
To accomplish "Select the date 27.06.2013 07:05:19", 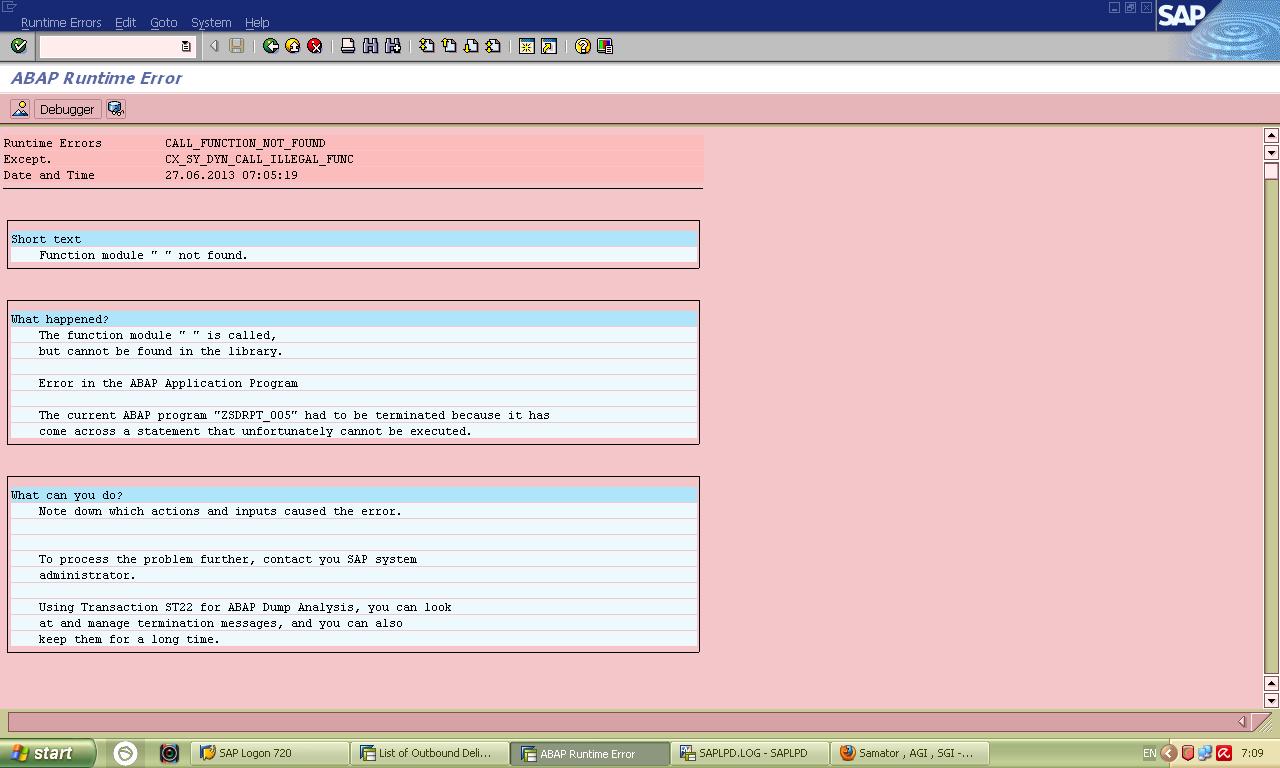I will tap(231, 175).
